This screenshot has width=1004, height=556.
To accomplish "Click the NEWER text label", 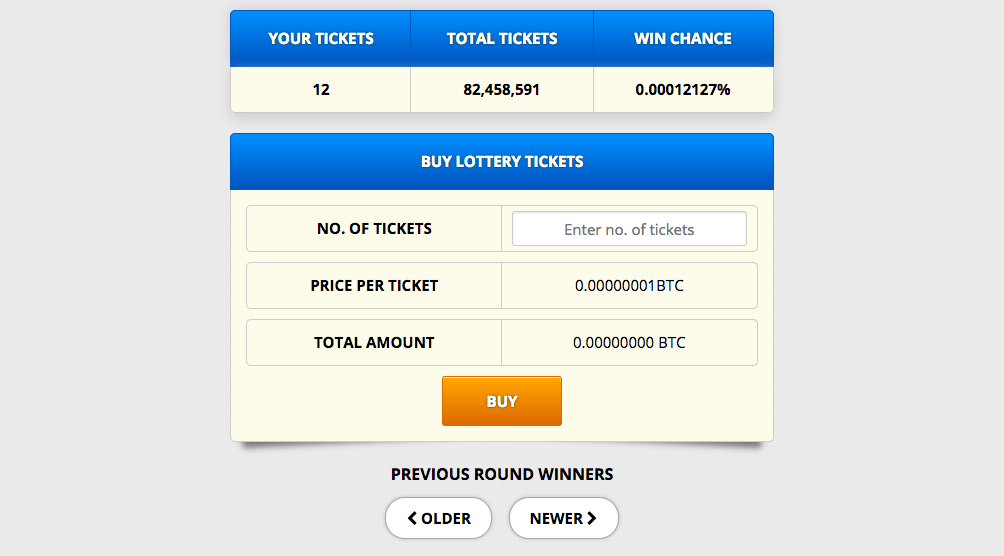I will (x=556, y=518).
